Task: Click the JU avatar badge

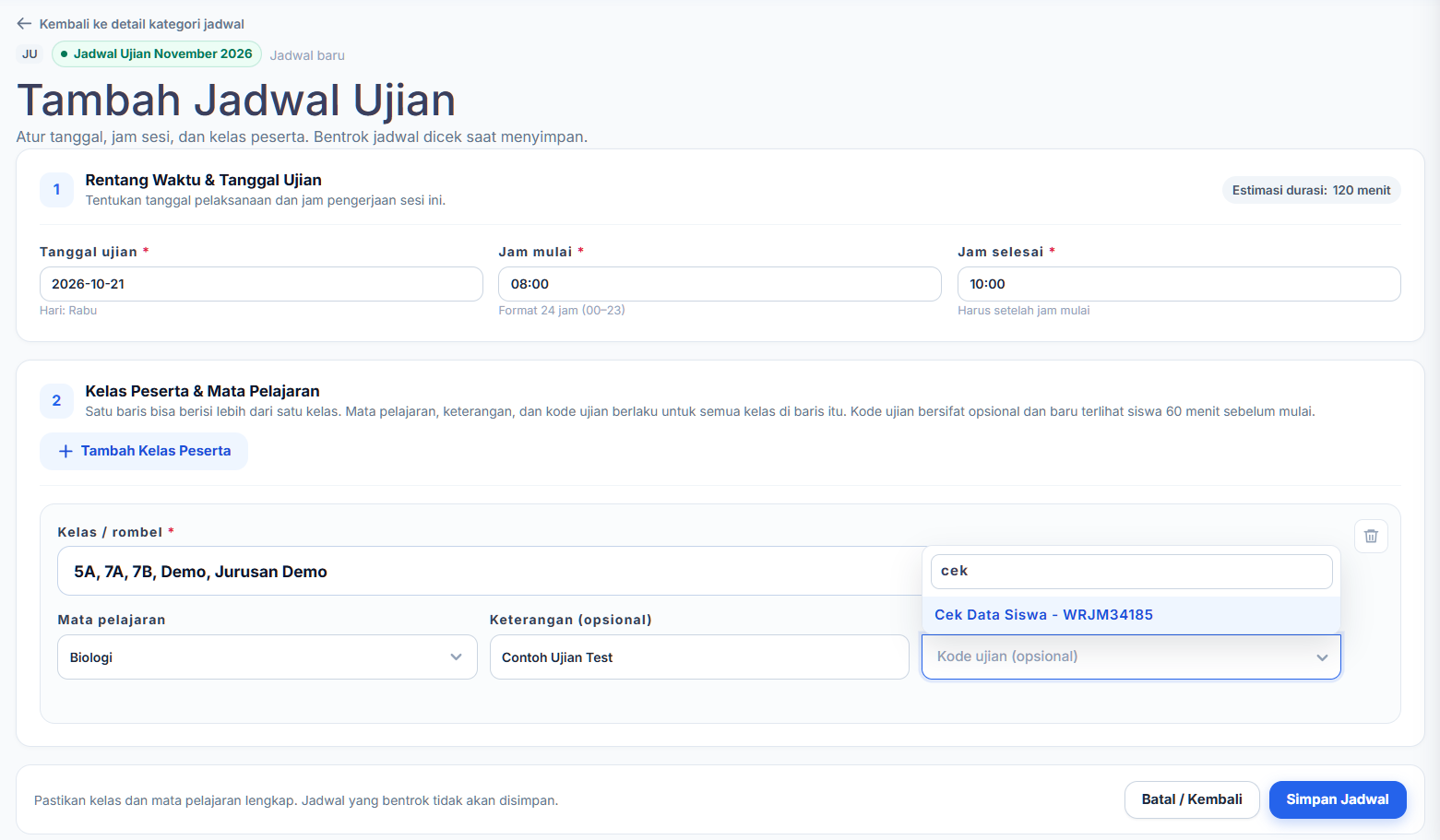Action: click(x=30, y=54)
